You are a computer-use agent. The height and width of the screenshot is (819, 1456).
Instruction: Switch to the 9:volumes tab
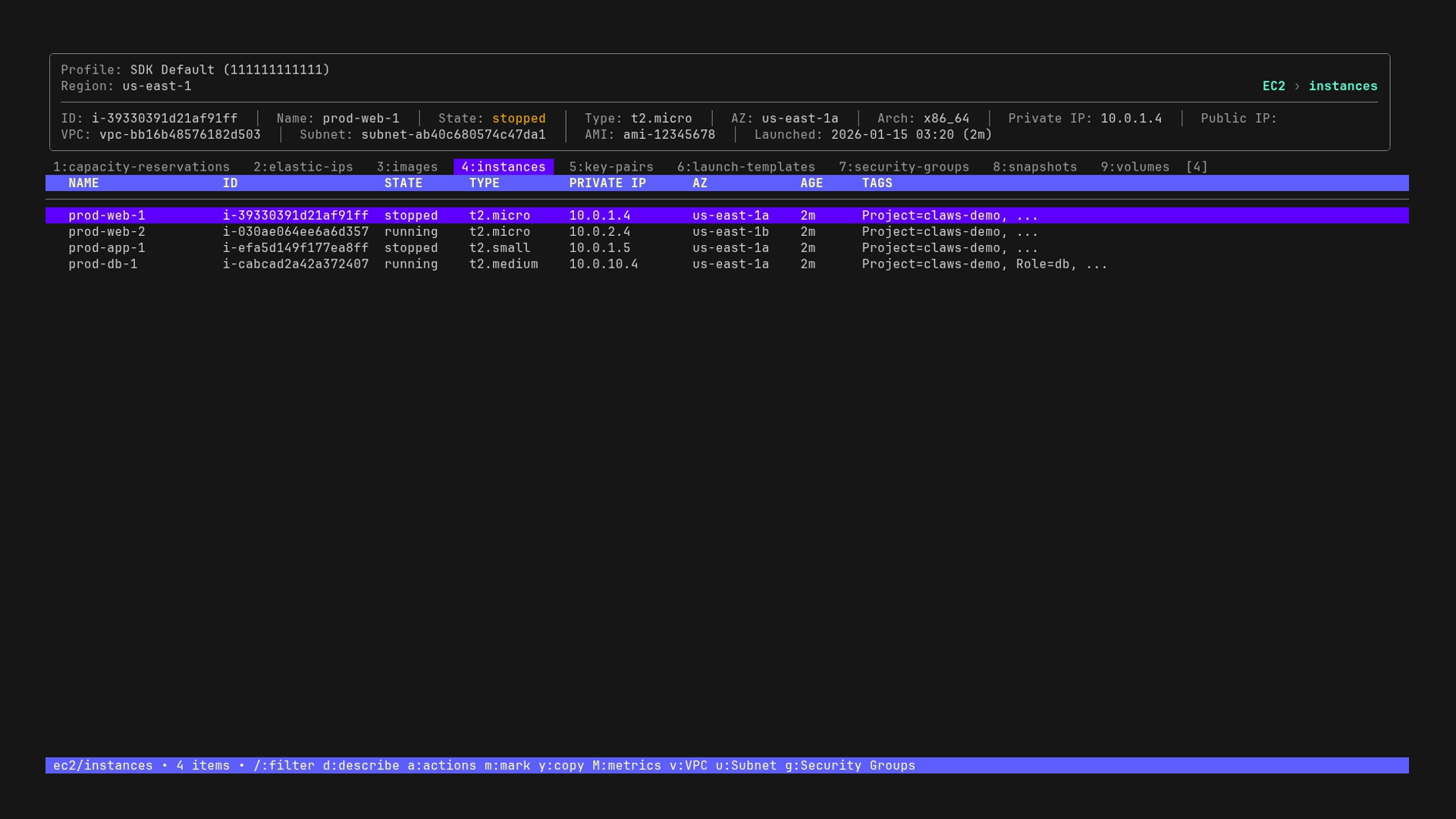coord(1137,167)
